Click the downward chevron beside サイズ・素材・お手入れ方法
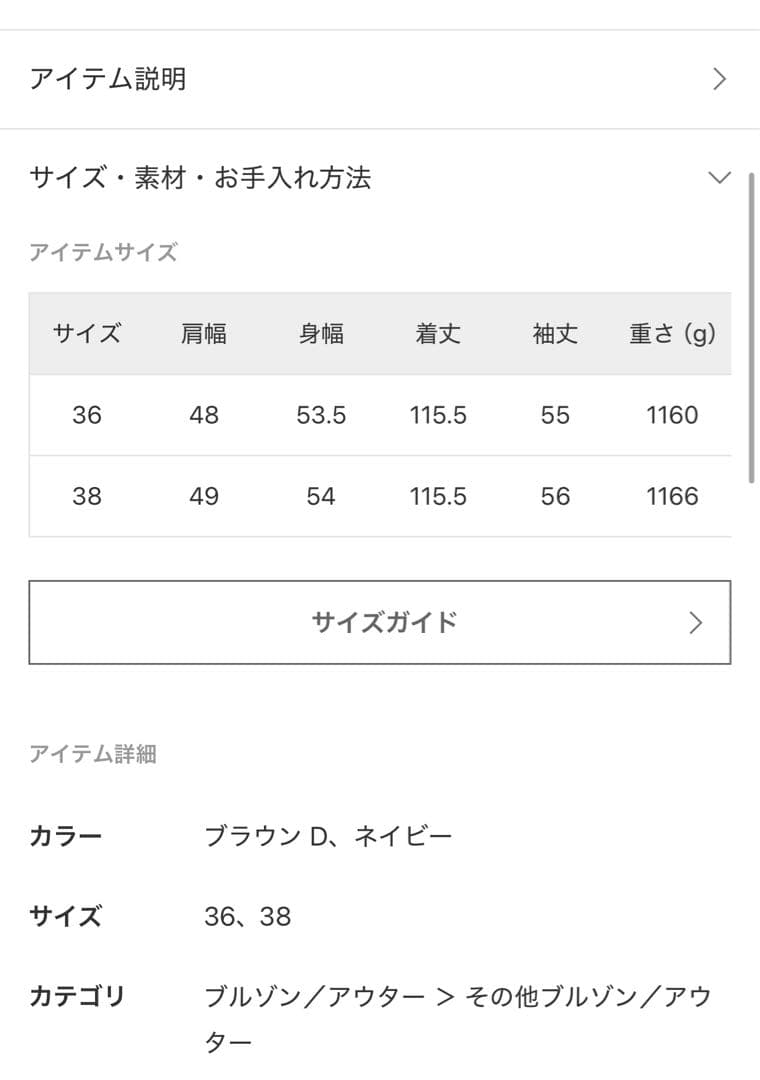The width and height of the screenshot is (760, 1080). point(717,178)
